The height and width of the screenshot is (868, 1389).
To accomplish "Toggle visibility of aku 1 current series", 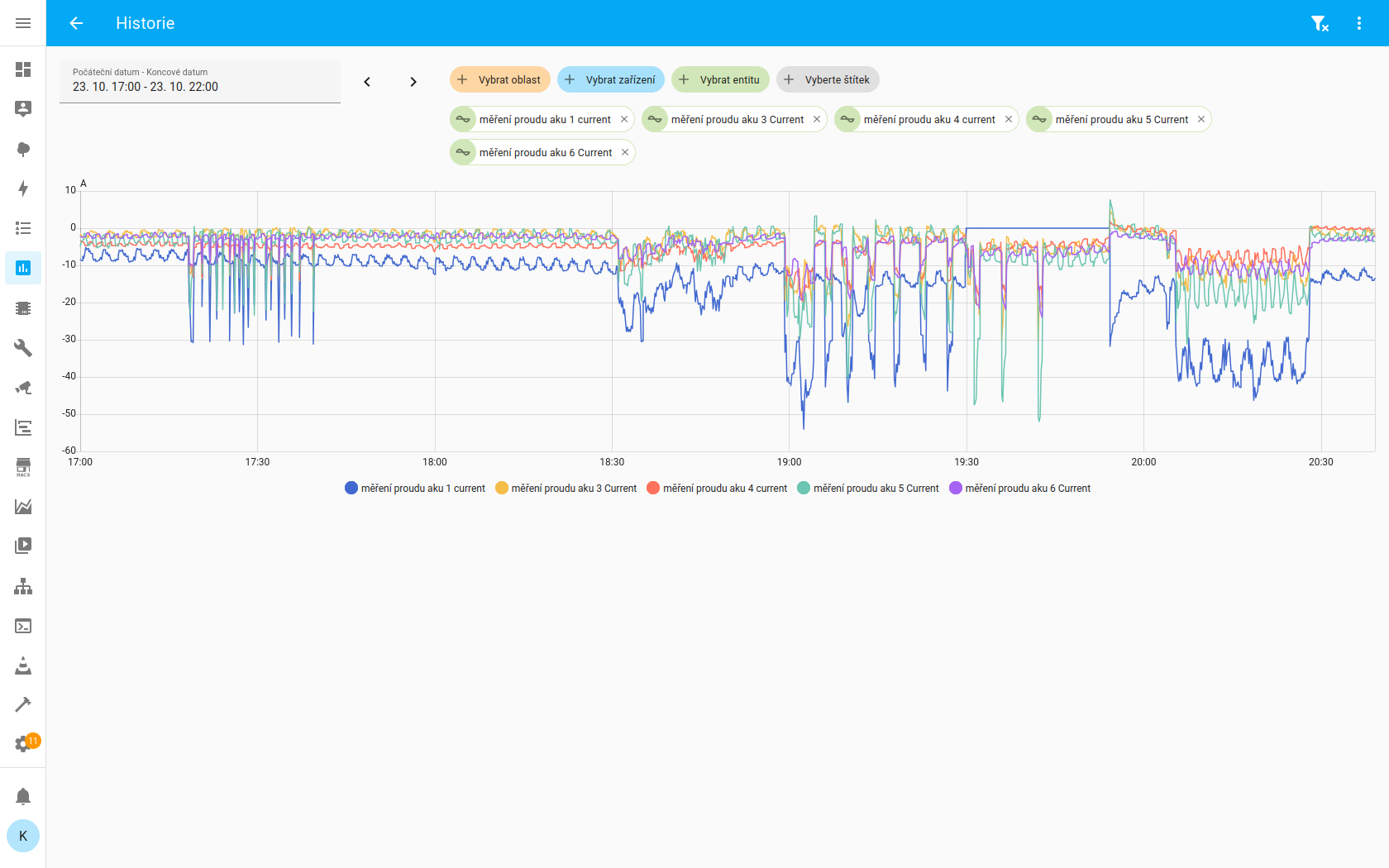I will pyautogui.click(x=414, y=489).
